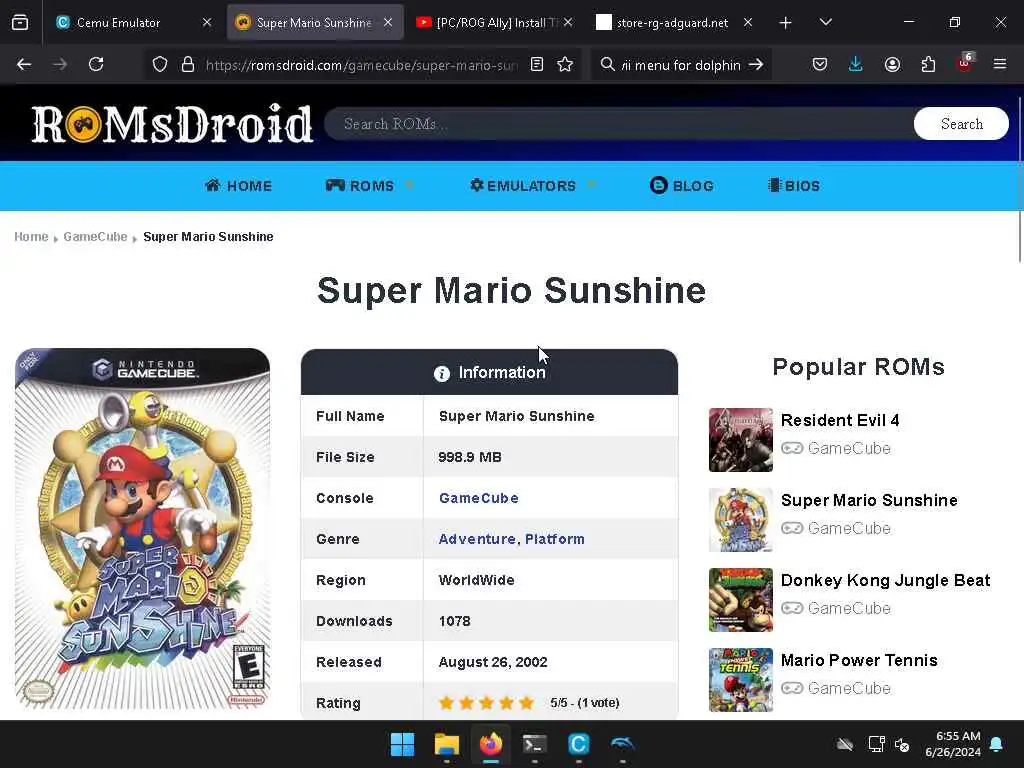
Task: Click the ROMsDroid site logo
Action: tap(172, 123)
